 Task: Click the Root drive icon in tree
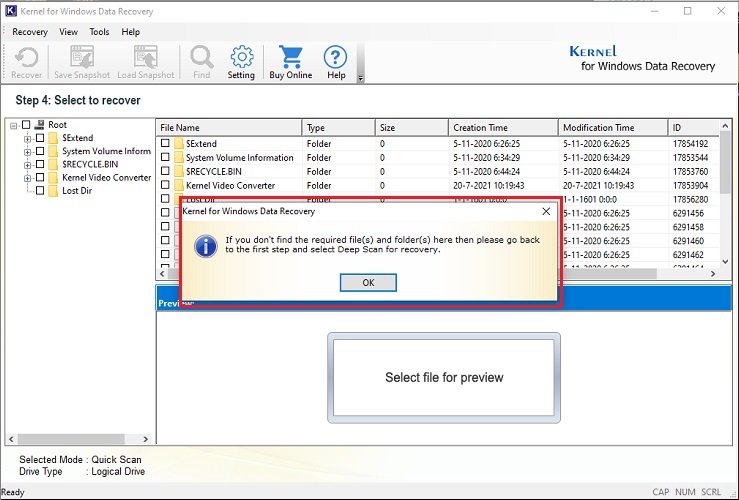[40, 124]
